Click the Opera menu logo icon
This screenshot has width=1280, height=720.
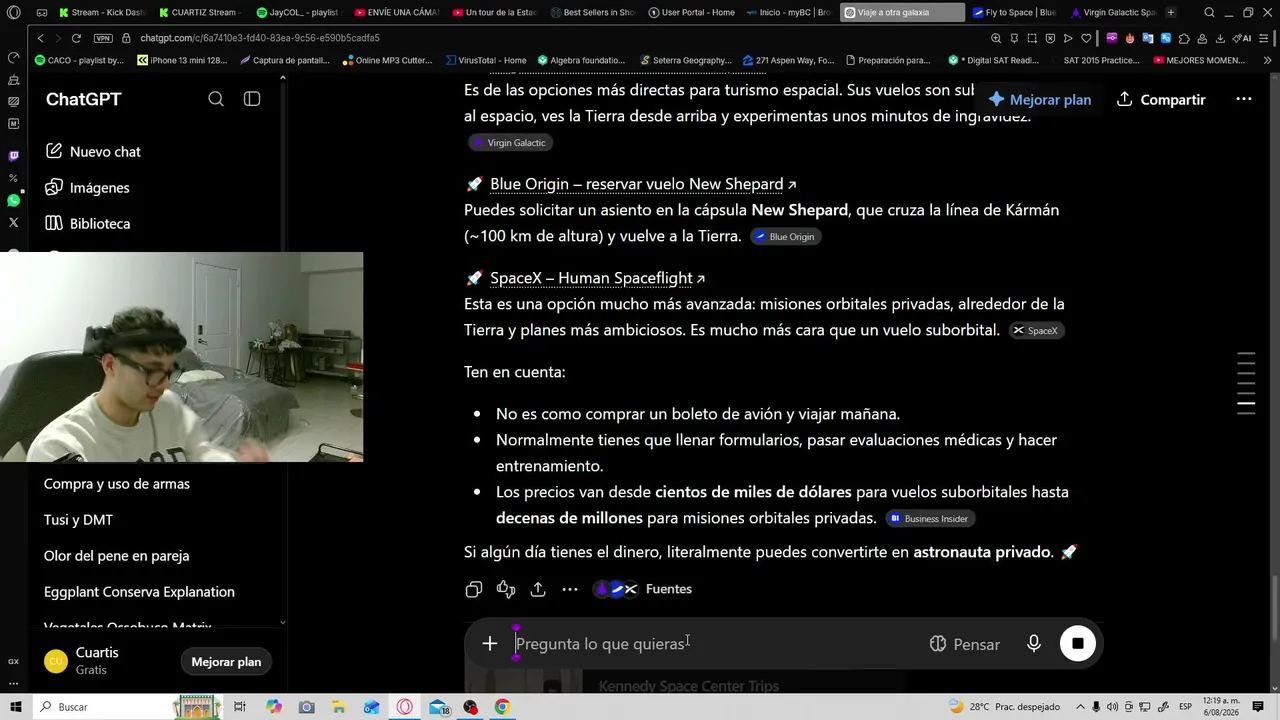click(14, 13)
